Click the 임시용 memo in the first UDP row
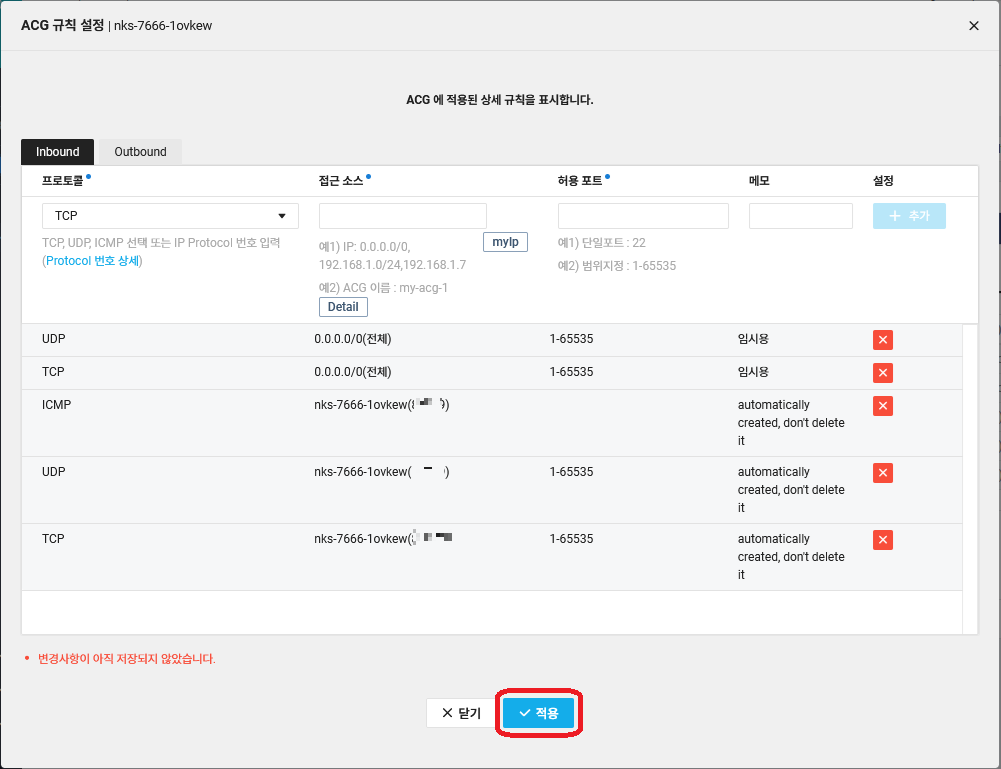The image size is (1001, 769). (753, 339)
